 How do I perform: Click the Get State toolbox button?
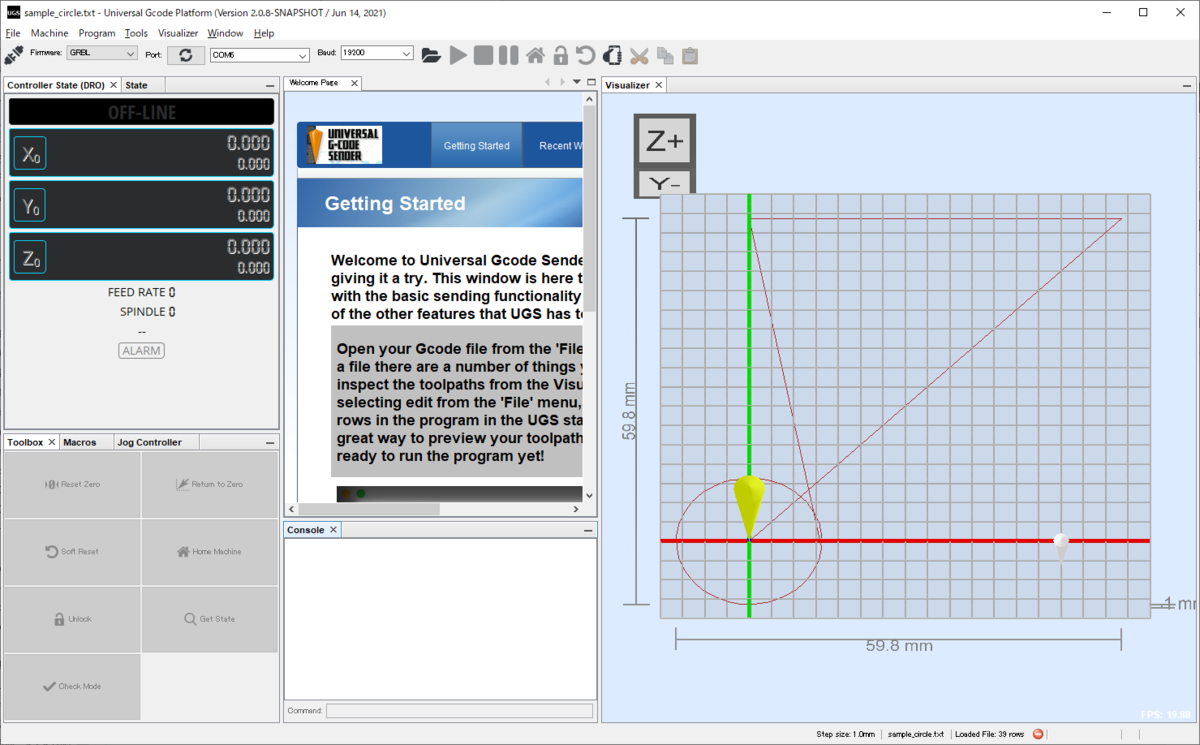tap(209, 619)
